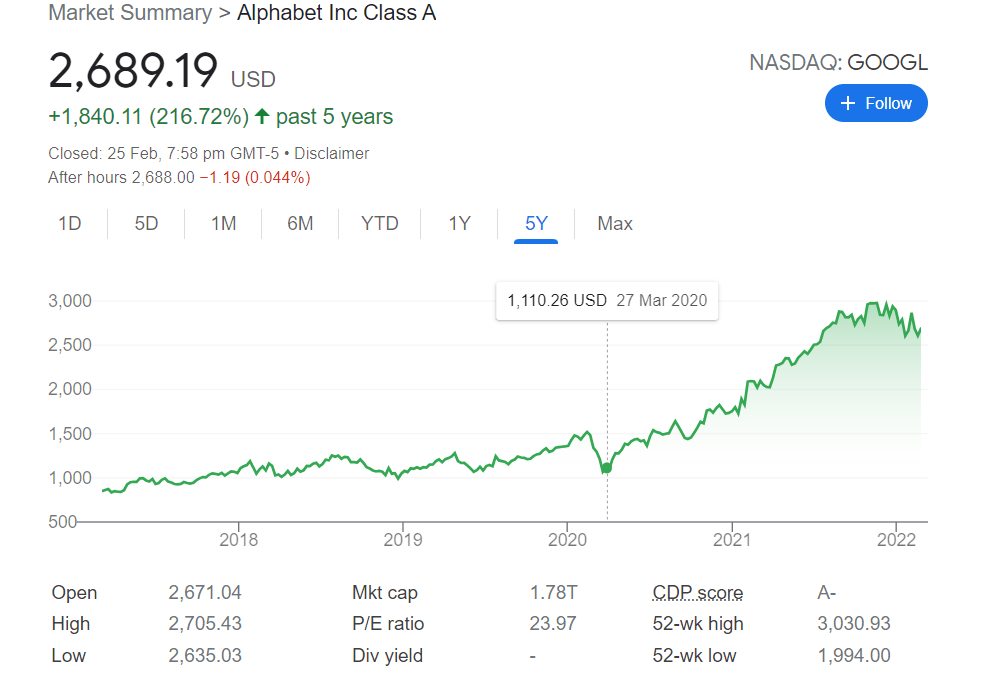Select the 1Y time range
The height and width of the screenshot is (680, 981).
coord(459,223)
